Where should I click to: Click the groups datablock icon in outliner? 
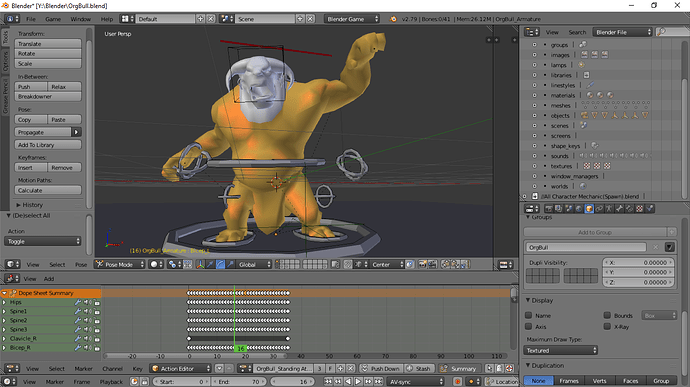[x=583, y=44]
